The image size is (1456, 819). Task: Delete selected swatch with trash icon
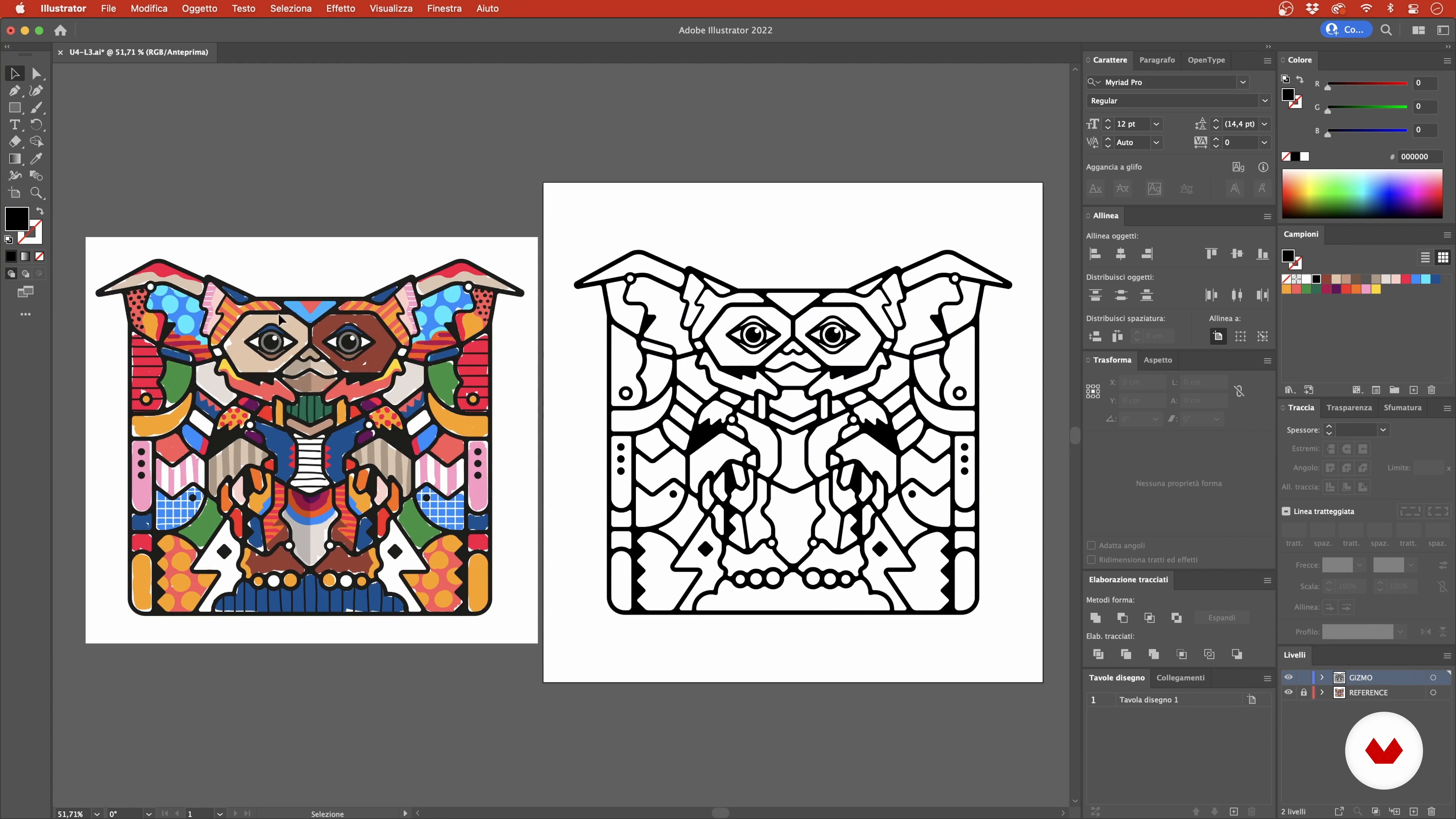pyautogui.click(x=1431, y=389)
